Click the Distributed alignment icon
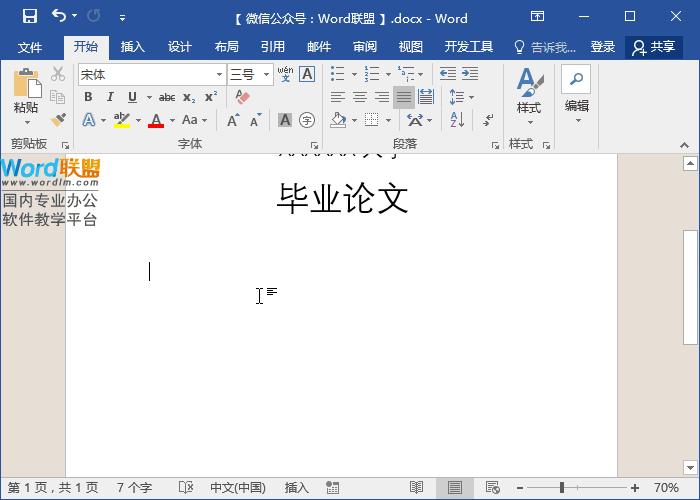The width and height of the screenshot is (700, 500). point(426,97)
